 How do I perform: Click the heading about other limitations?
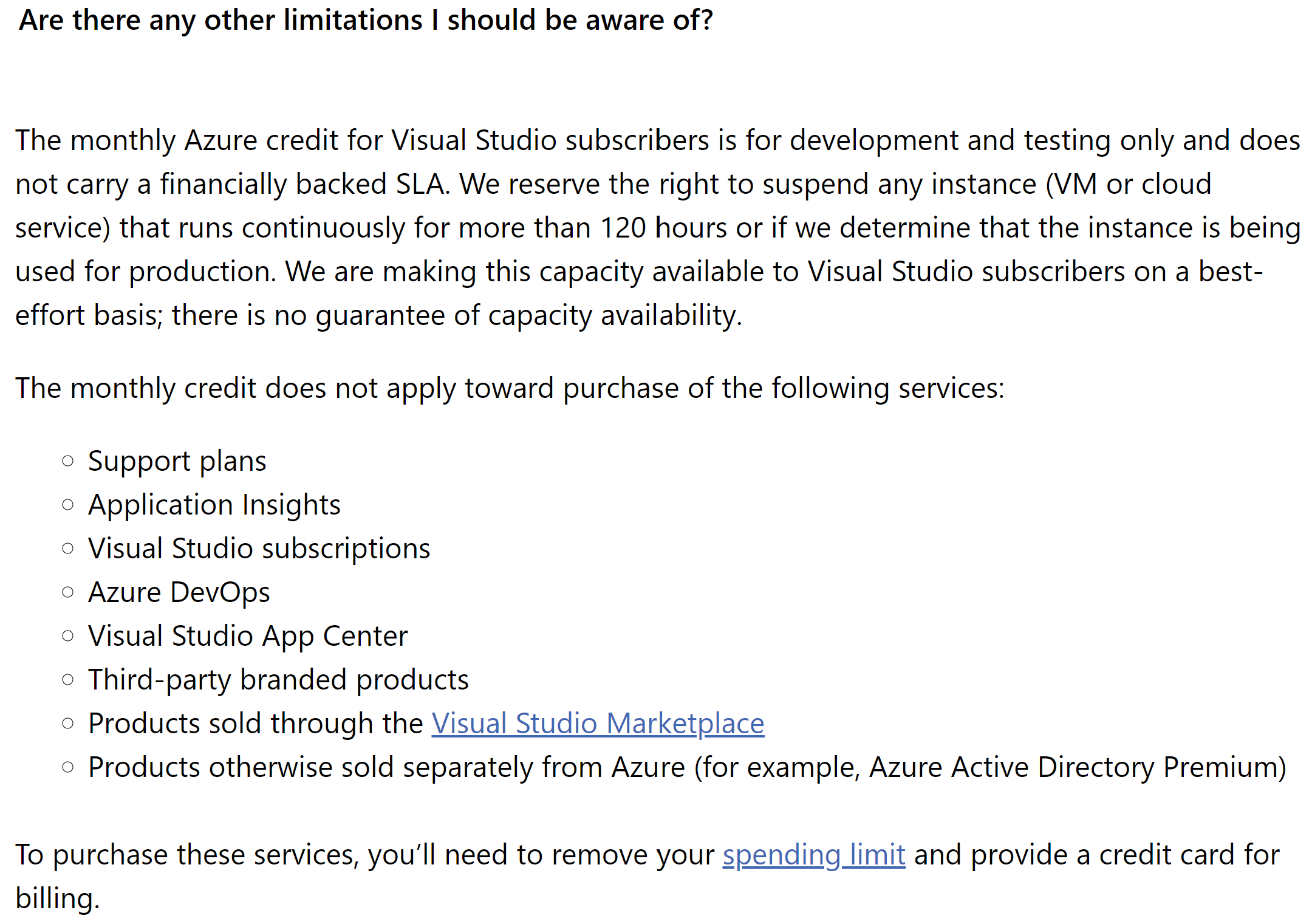click(366, 21)
